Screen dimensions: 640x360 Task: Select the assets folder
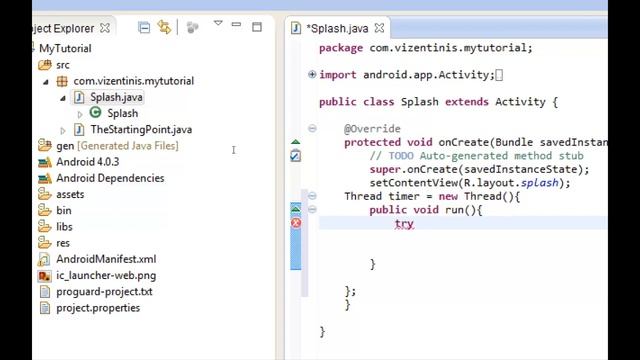70,194
